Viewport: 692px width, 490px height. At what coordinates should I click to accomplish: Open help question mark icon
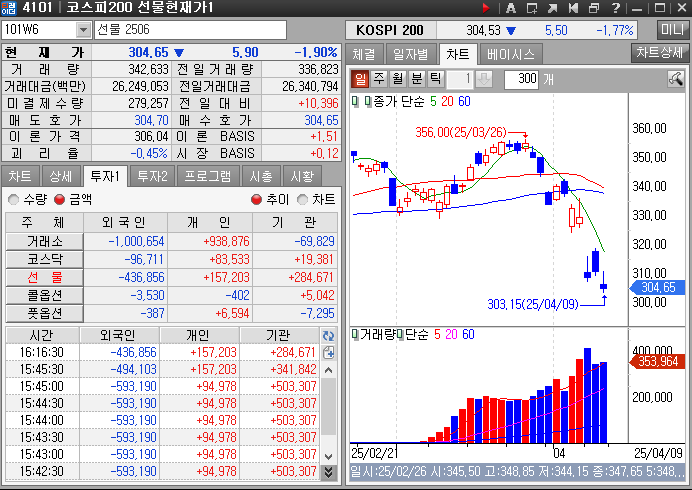[616, 8]
